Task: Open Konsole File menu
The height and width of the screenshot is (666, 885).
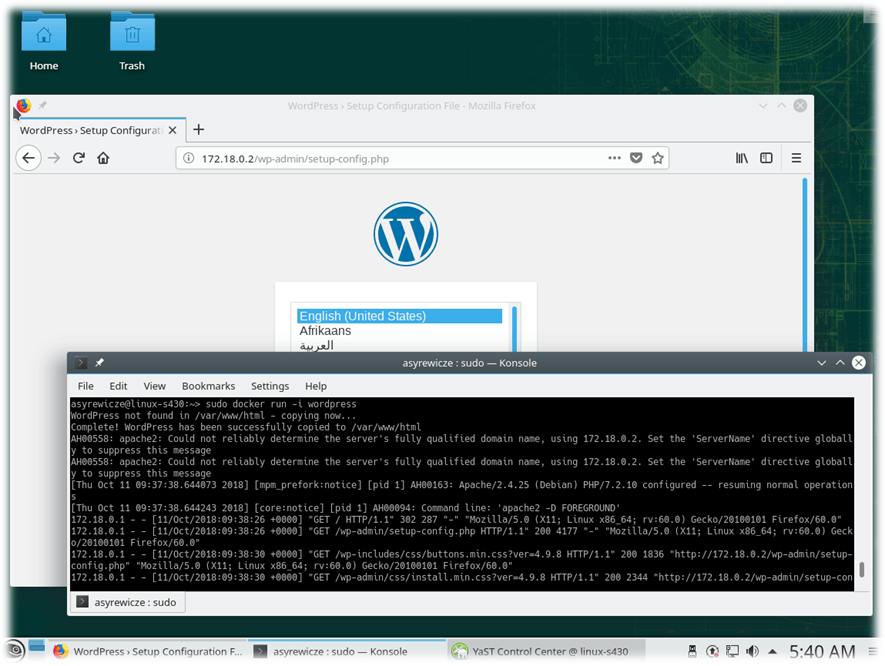Action: coord(86,386)
